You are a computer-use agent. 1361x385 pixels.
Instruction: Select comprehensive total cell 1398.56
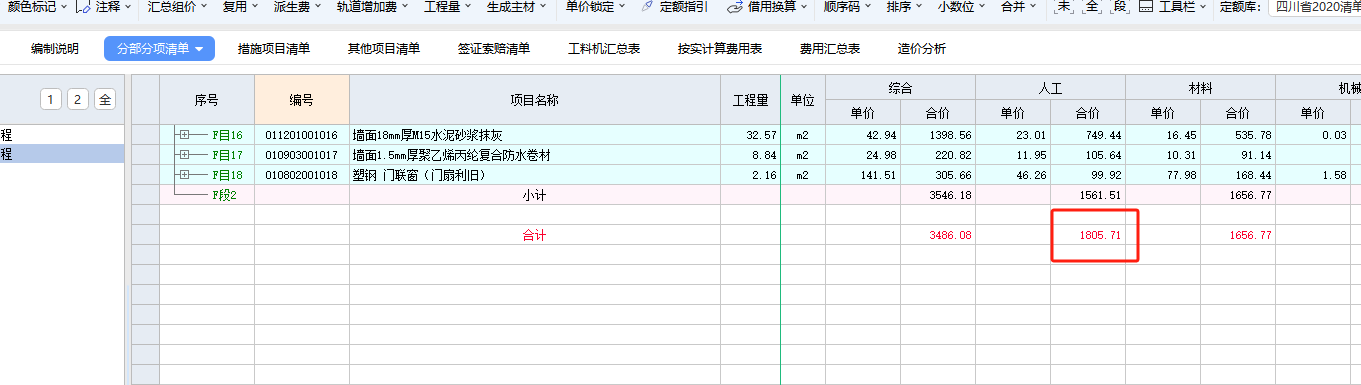click(x=938, y=135)
